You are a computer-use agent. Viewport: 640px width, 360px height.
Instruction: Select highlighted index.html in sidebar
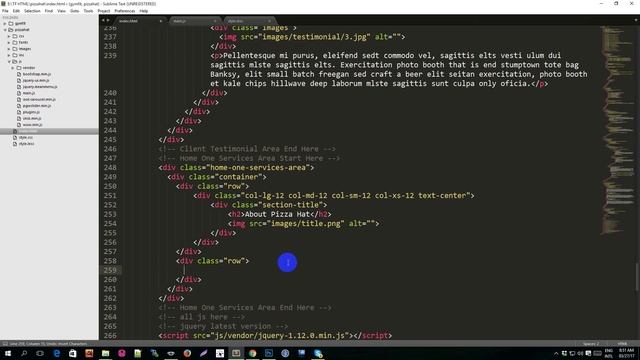click(49, 131)
